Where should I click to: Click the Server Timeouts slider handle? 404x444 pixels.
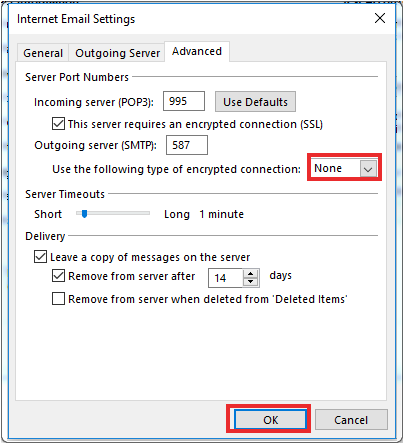(84, 214)
